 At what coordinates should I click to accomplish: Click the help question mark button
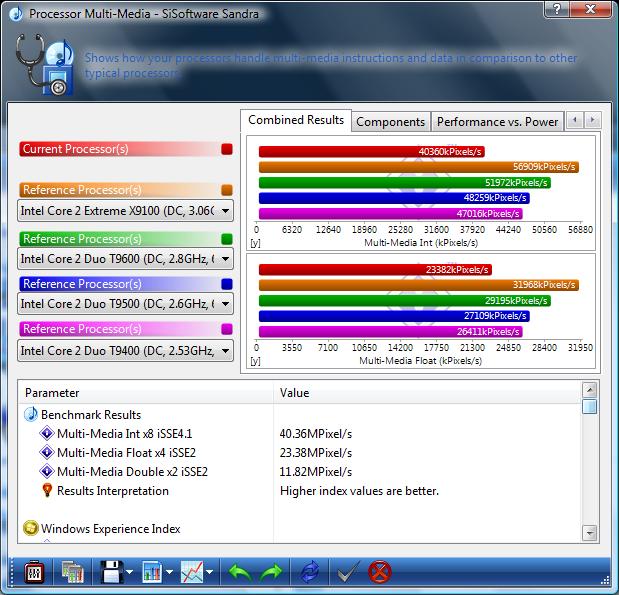pos(557,9)
